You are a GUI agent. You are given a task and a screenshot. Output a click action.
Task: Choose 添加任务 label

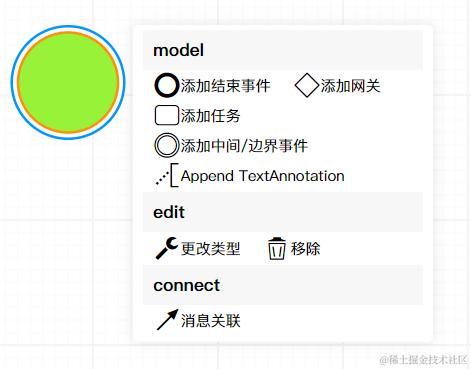coord(210,116)
